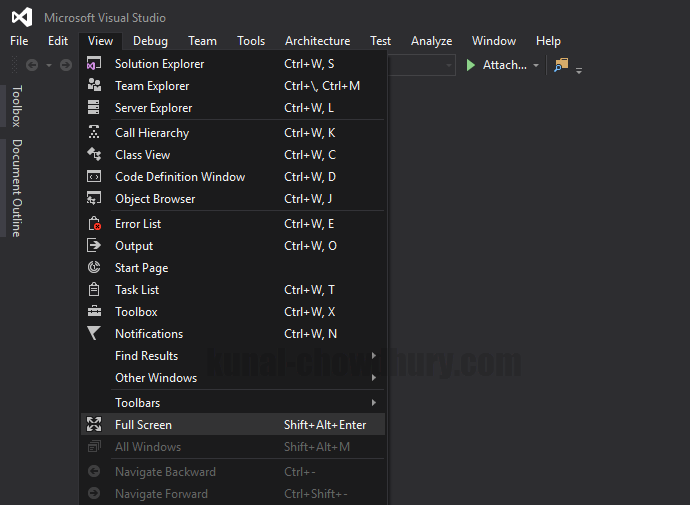Click the toolbar forward navigation button
This screenshot has width=690, height=505.
[x=66, y=65]
